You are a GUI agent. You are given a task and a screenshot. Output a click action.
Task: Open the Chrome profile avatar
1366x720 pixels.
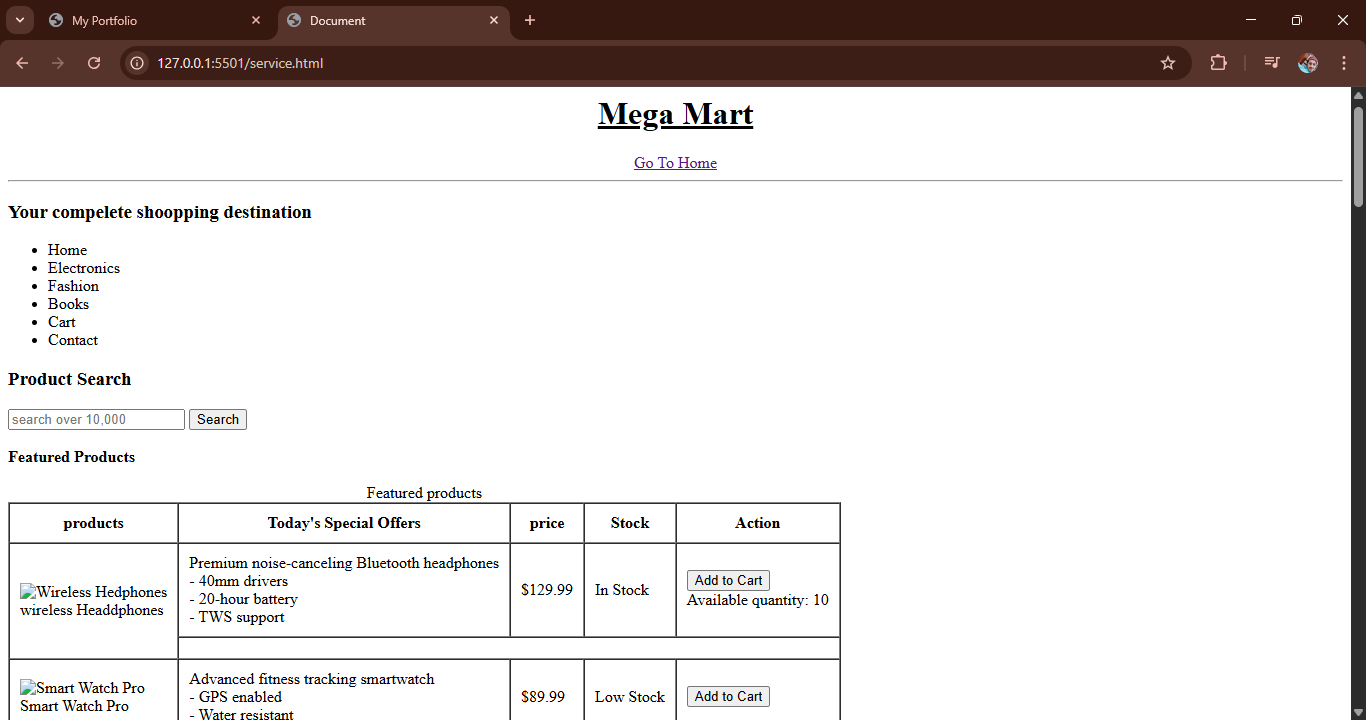[x=1308, y=63]
